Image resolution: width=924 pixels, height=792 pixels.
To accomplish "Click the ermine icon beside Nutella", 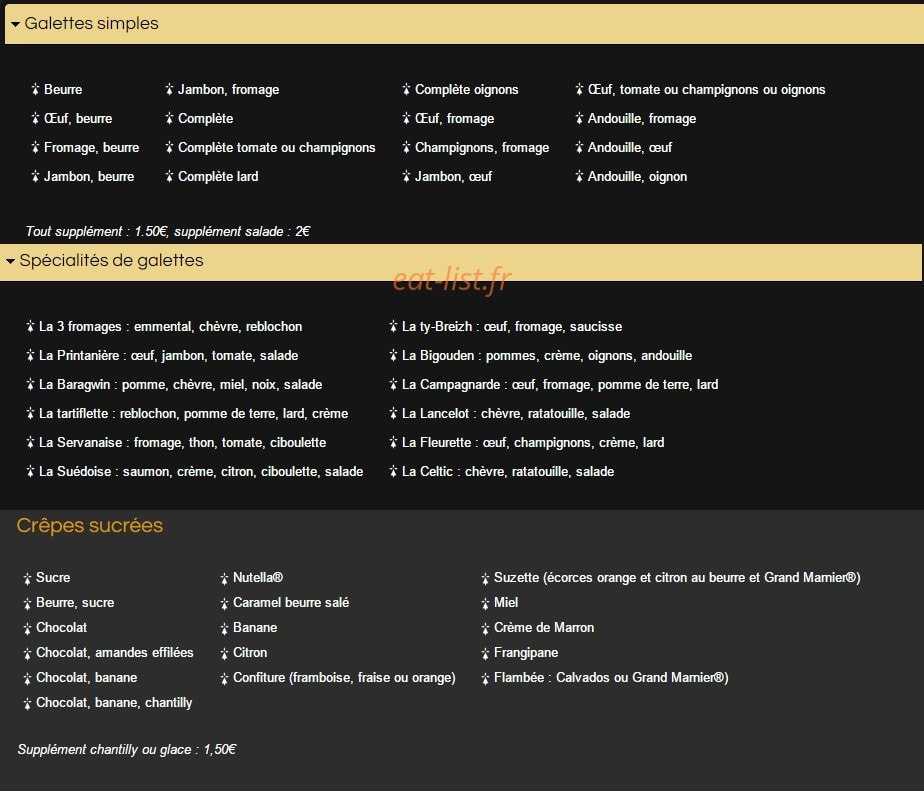I will (224, 578).
